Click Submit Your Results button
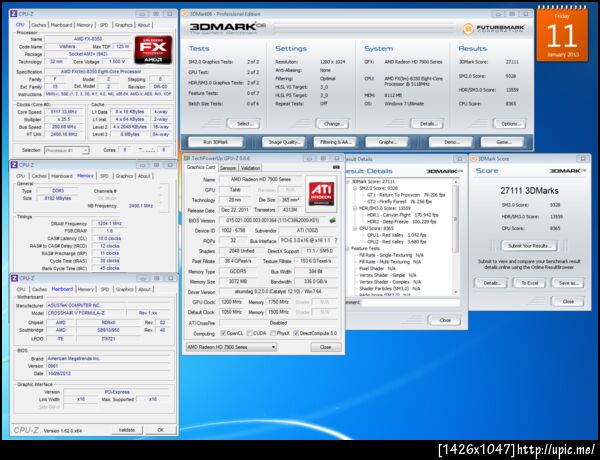Screen dimensions: 600x460 tap(529, 246)
